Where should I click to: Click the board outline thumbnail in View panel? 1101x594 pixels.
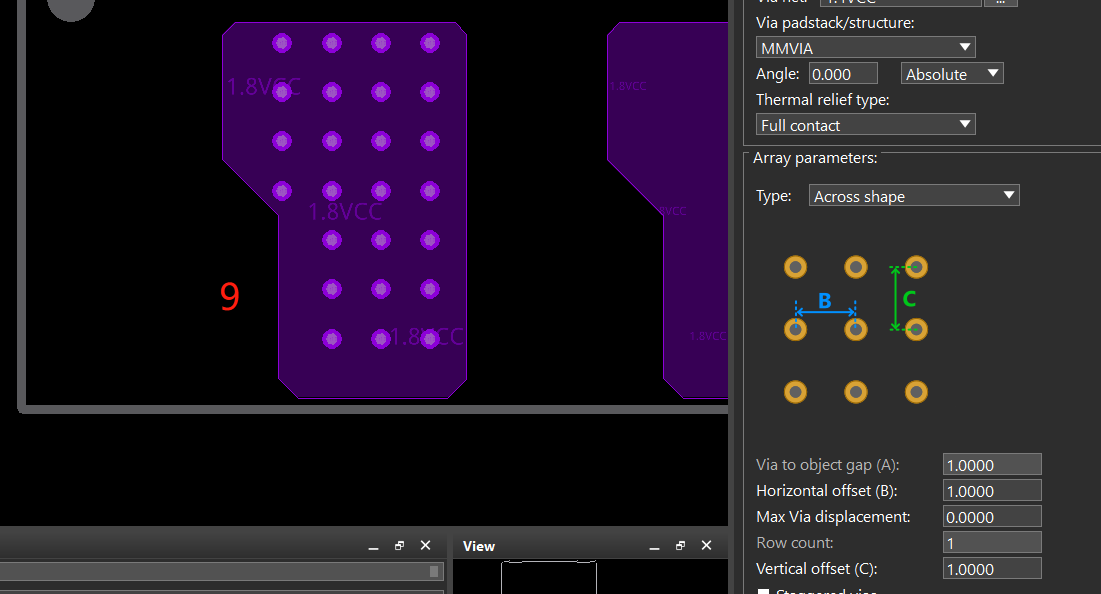549,577
